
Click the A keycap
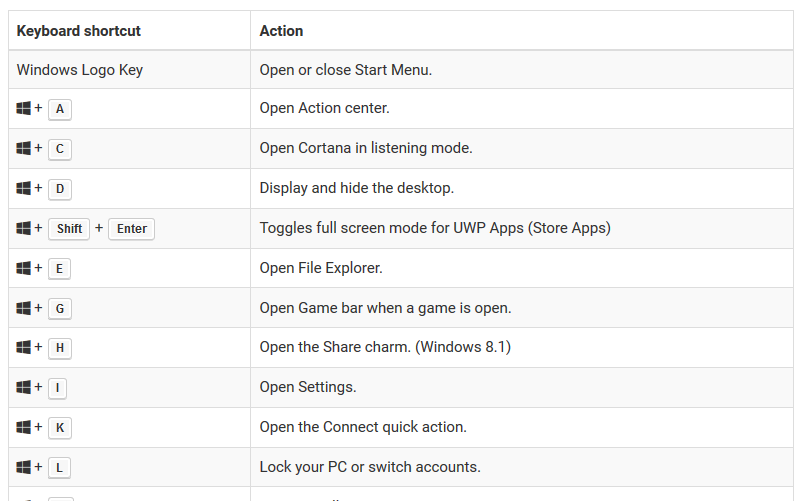60,109
